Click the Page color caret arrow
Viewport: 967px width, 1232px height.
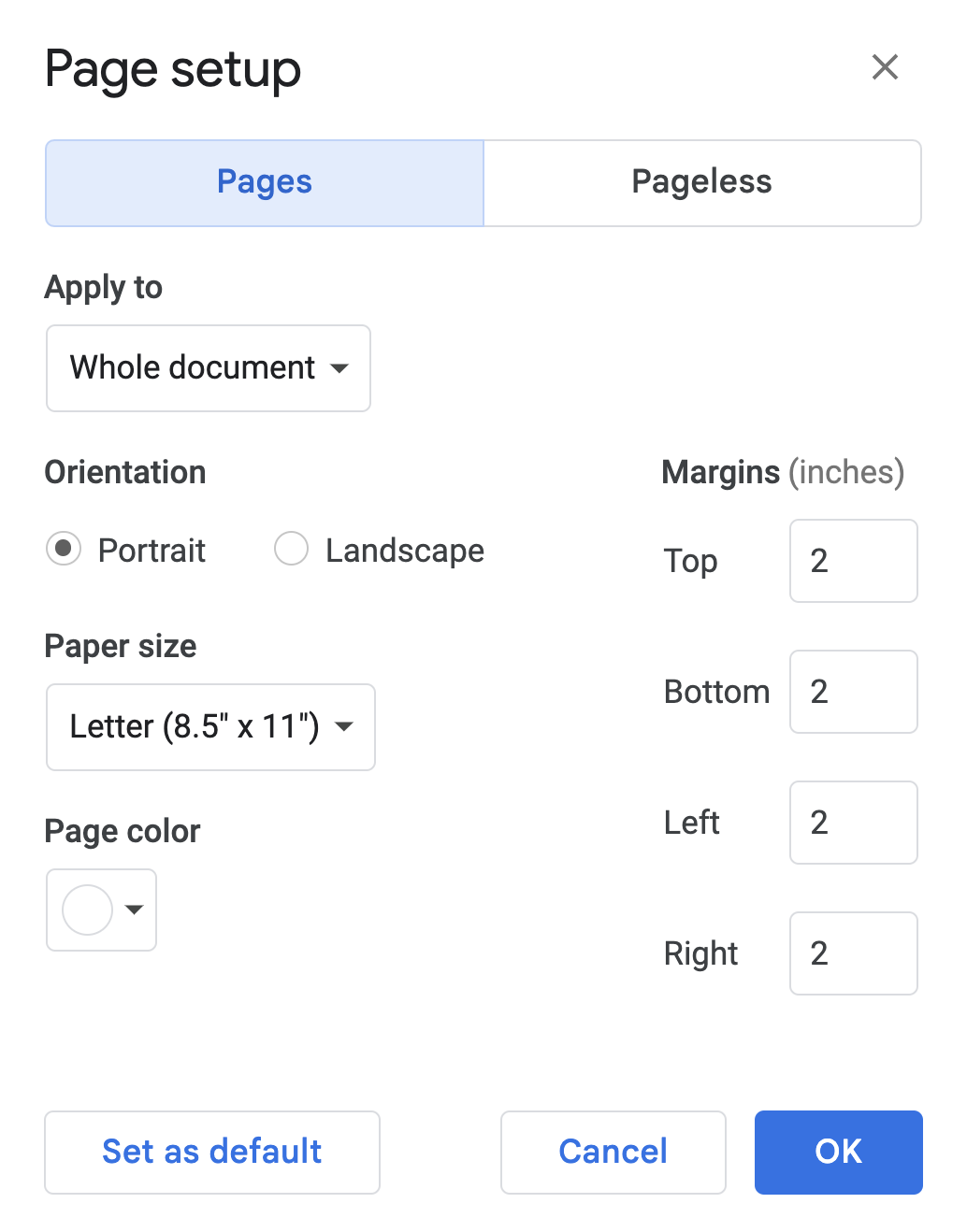click(135, 910)
